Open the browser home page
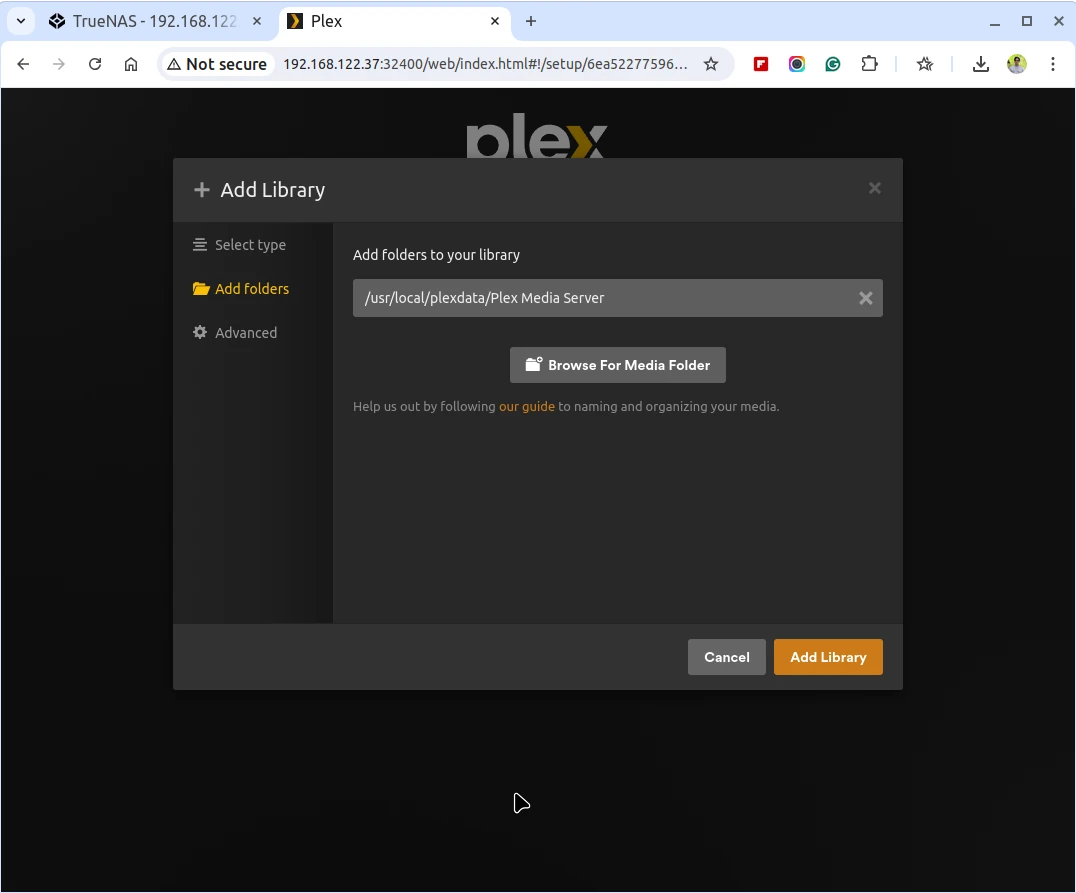 click(130, 64)
